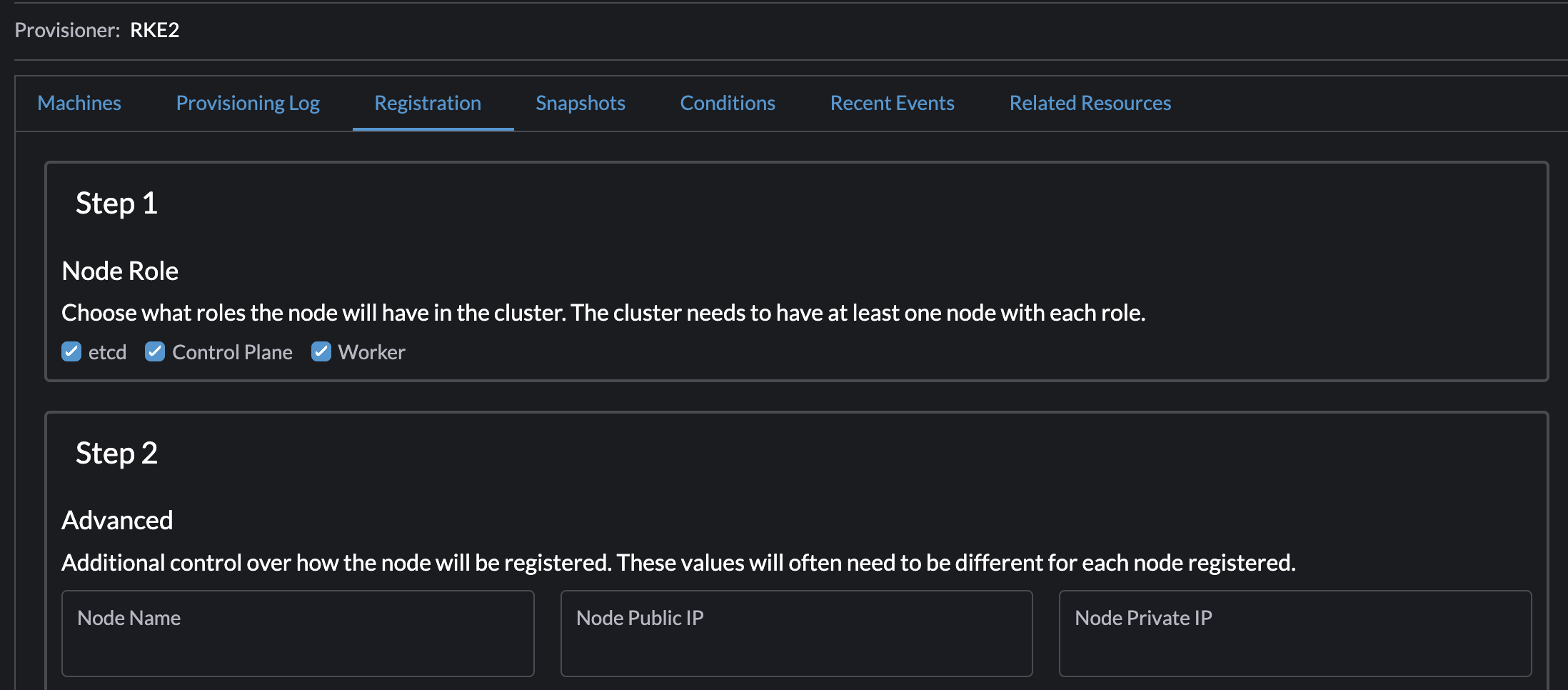This screenshot has height=690, width=1568.
Task: Click the node roles description text
Action: click(x=603, y=312)
